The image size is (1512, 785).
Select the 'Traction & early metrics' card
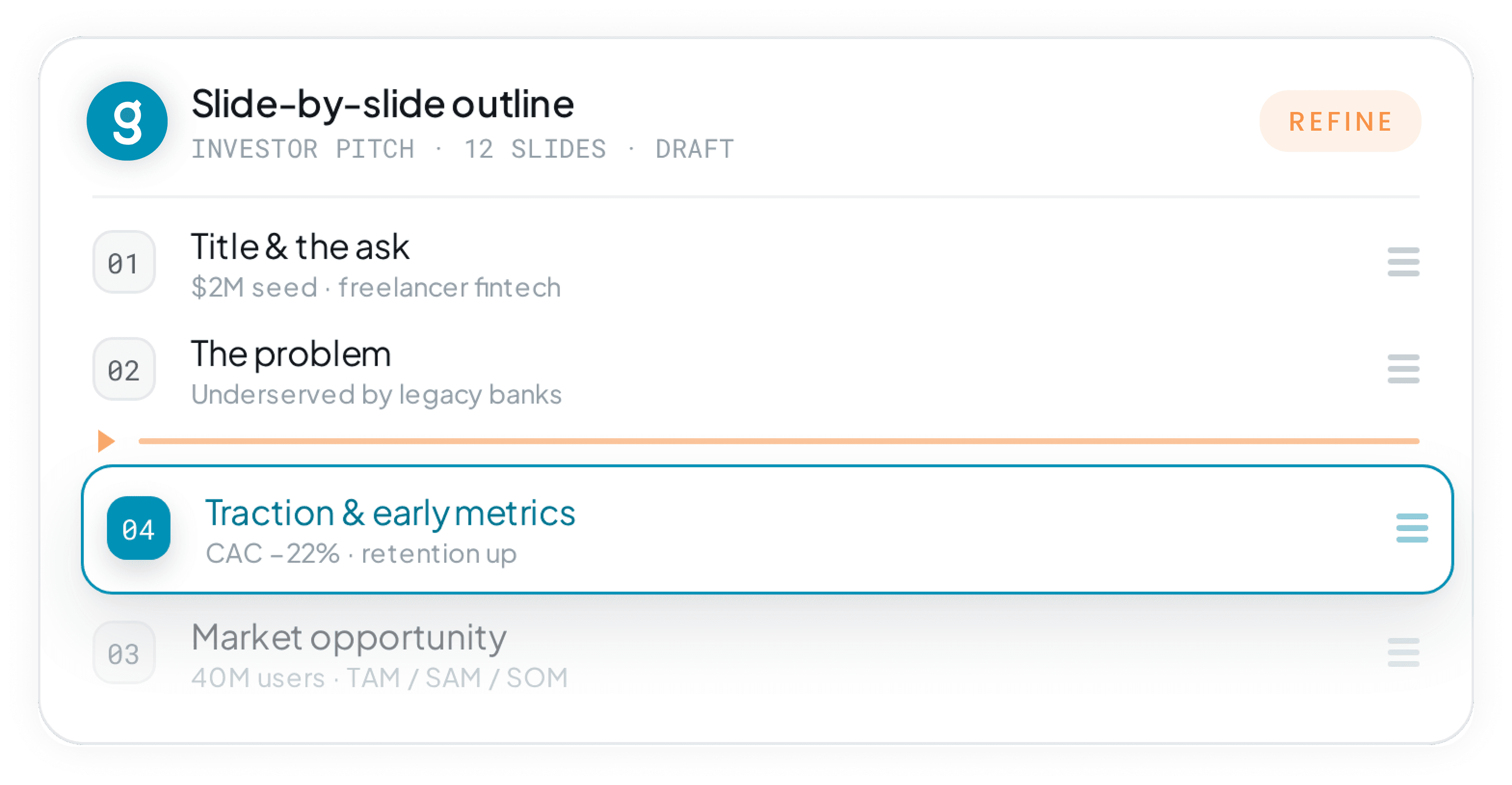[x=767, y=529]
